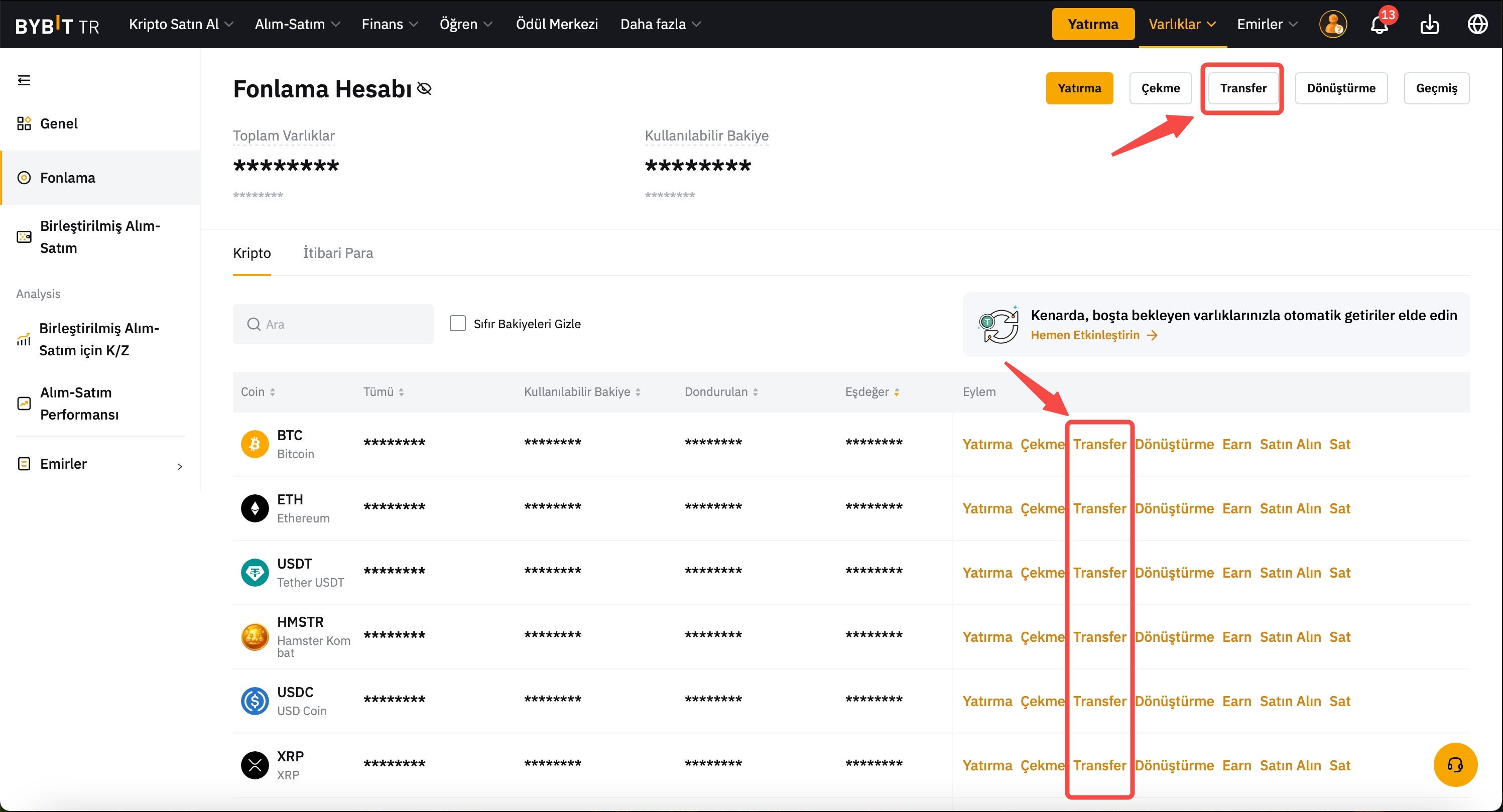
Task: Click the download app icon
Action: coord(1429,25)
